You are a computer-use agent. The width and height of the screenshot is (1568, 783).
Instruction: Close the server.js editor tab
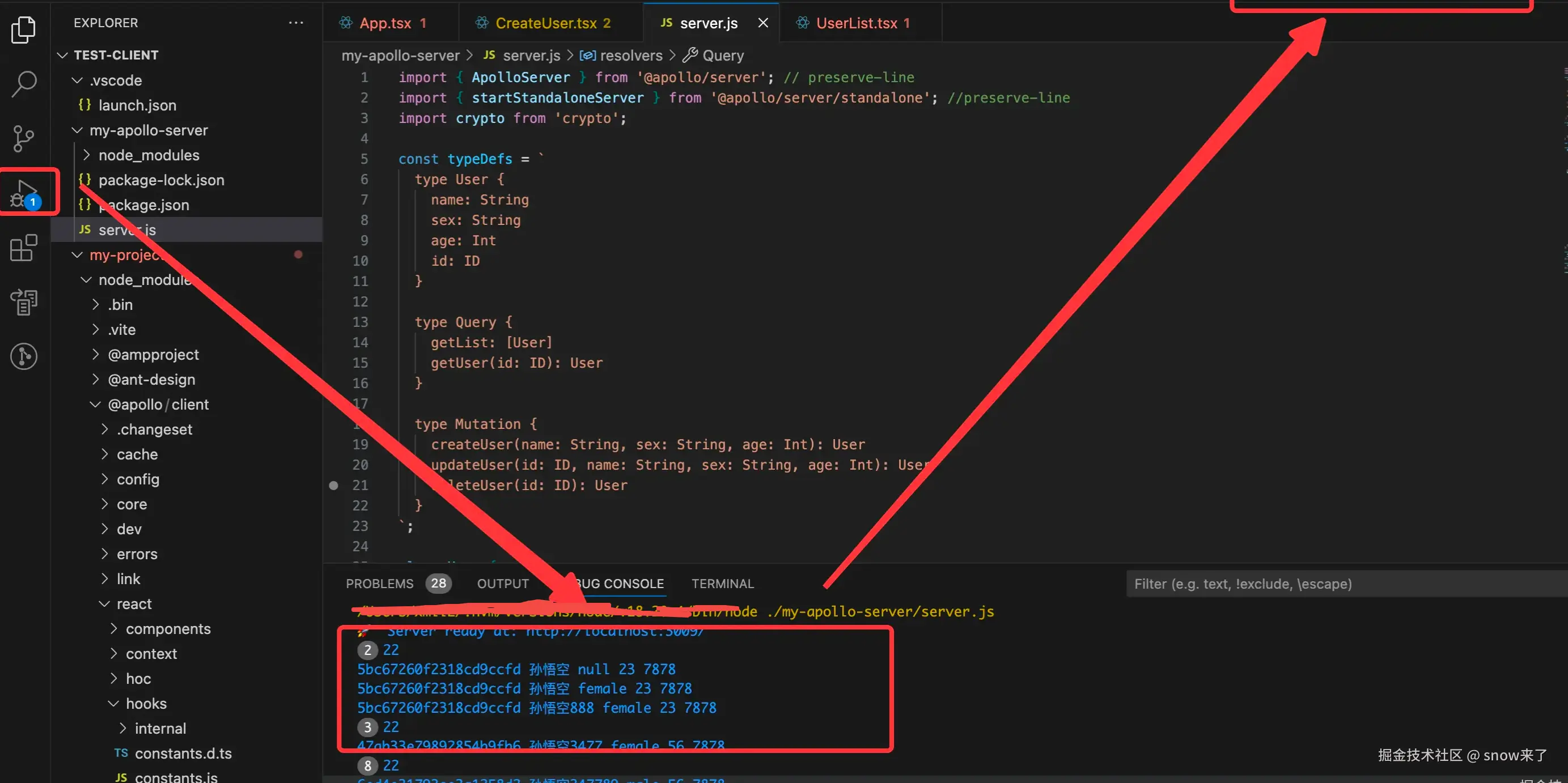[x=762, y=23]
